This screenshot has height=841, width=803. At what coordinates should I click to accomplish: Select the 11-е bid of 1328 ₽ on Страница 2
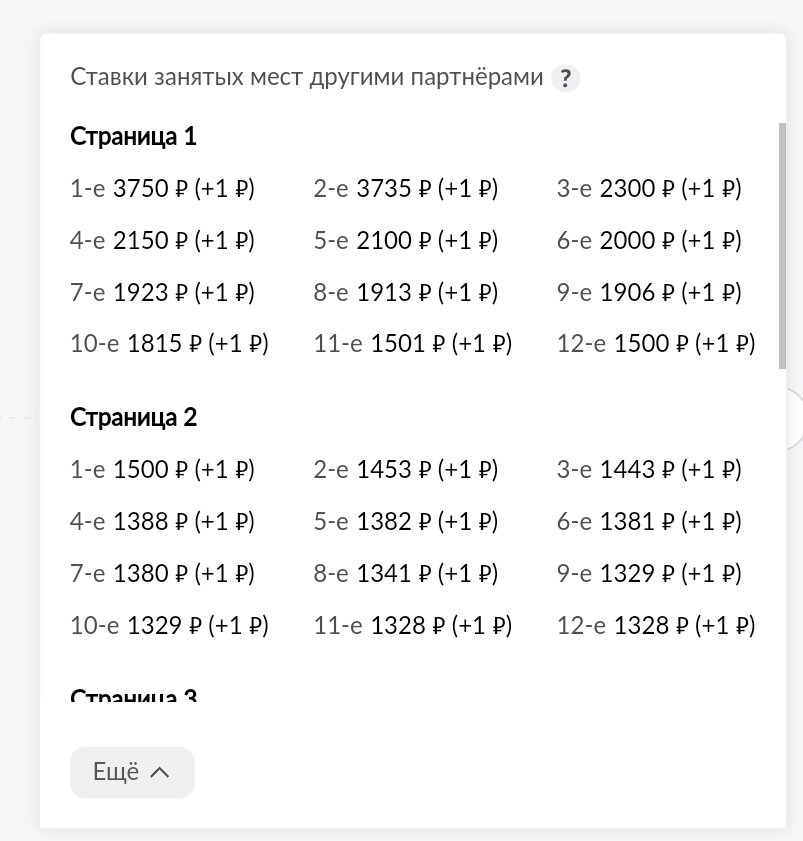point(411,625)
